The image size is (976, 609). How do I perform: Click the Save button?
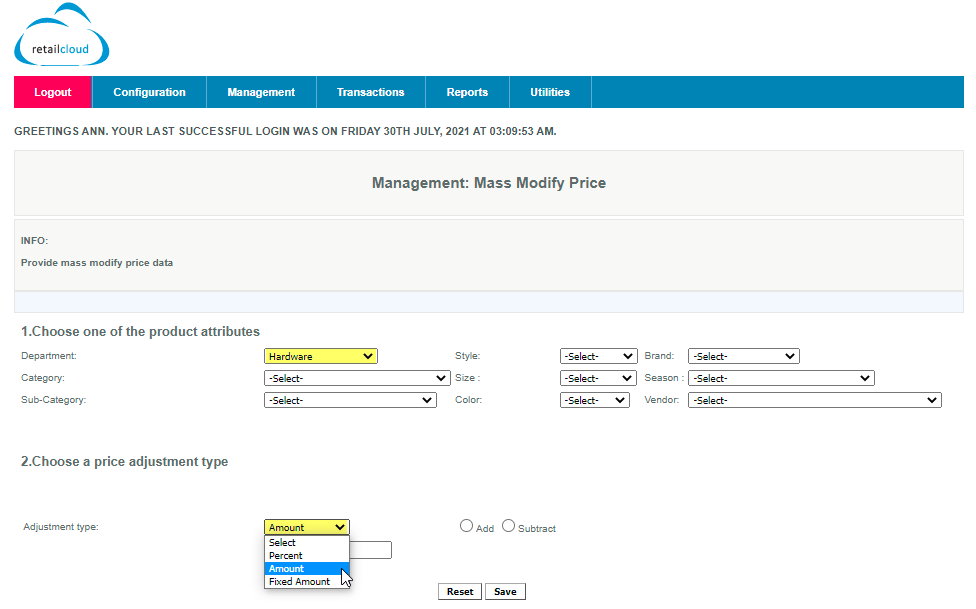(x=505, y=592)
